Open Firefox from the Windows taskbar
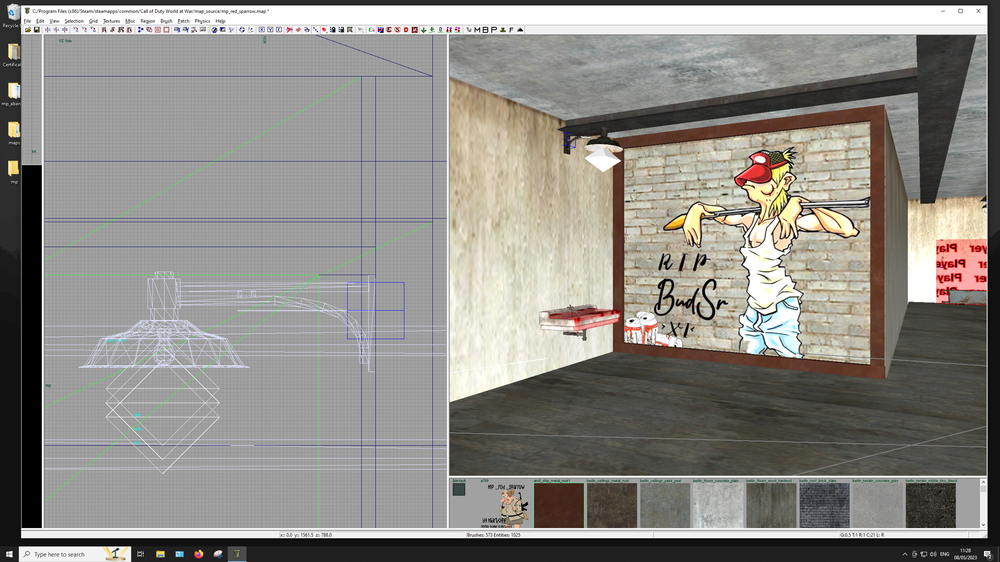Viewport: 1000px width, 562px height. (x=199, y=553)
